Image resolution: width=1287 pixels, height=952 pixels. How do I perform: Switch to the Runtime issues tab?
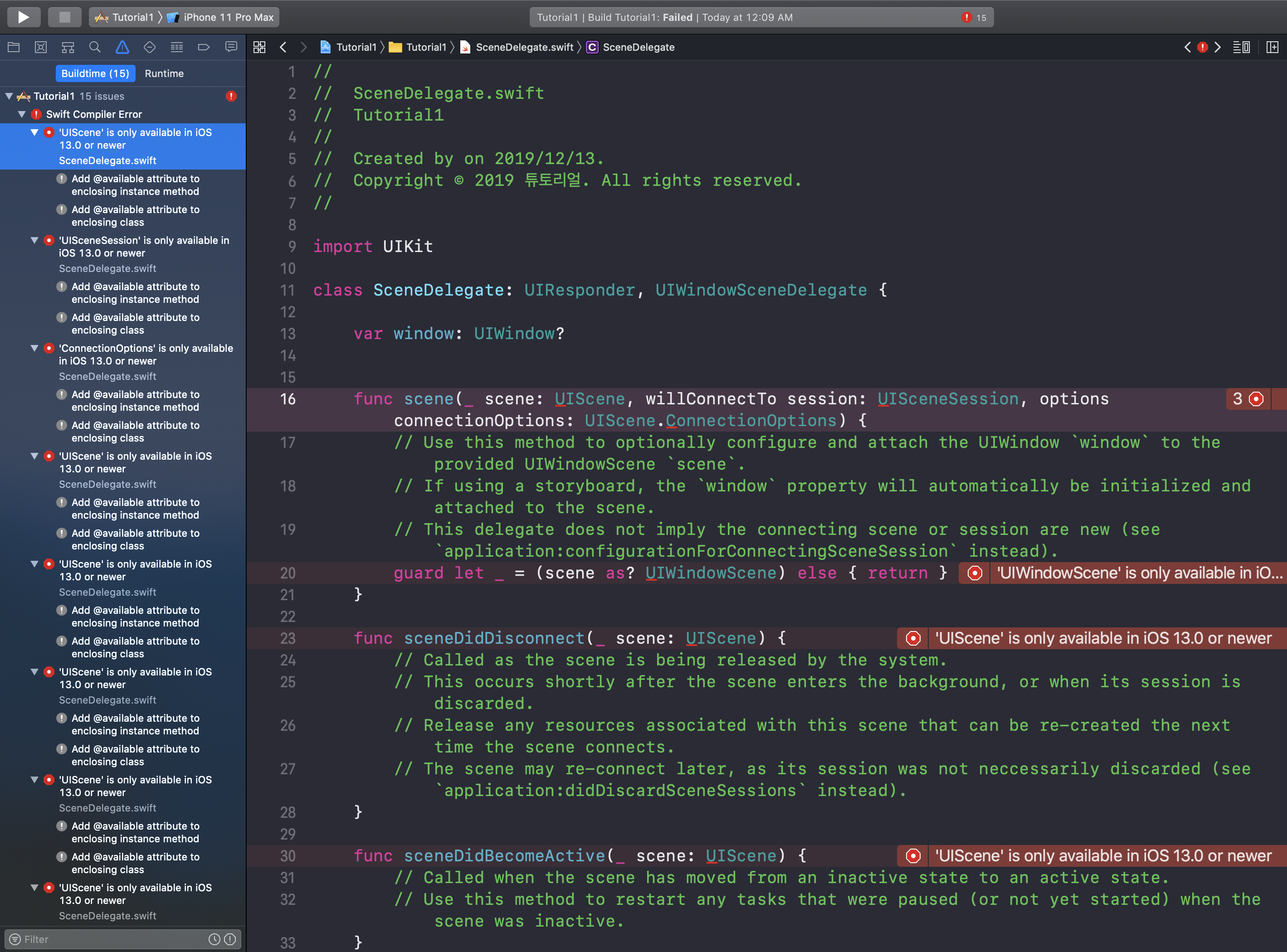(164, 73)
